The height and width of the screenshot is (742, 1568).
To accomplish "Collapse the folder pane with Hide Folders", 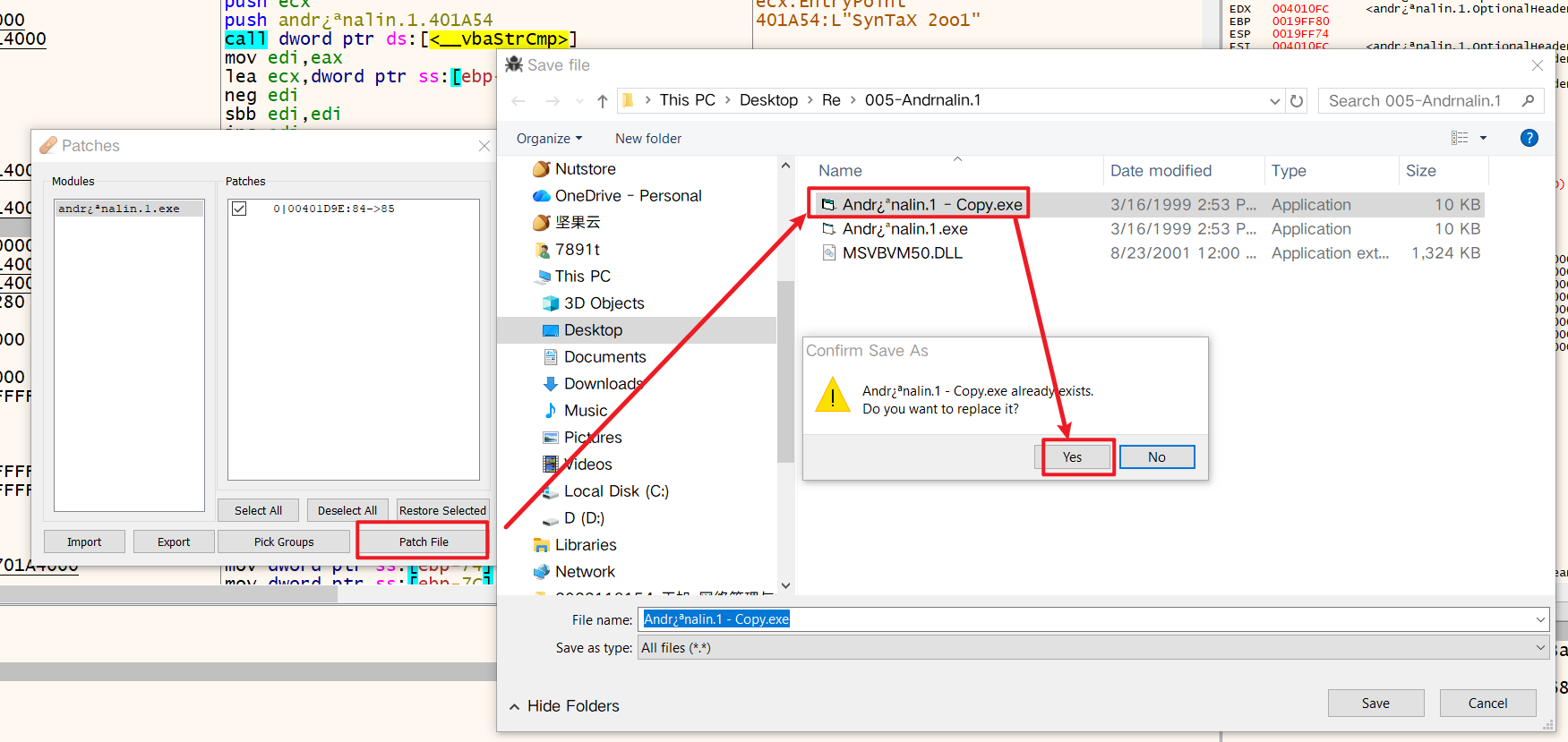I will pos(564,706).
